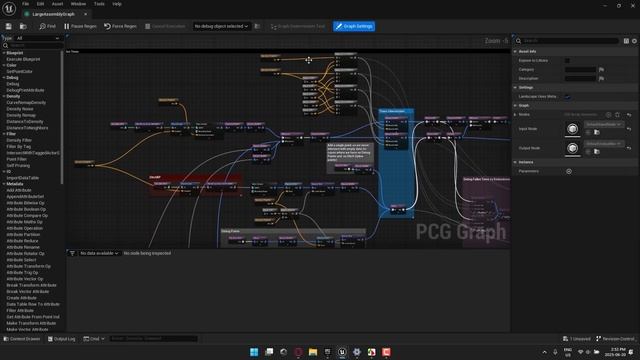Click the Browse to asset icon in toolbar

pyautogui.click(x=23, y=26)
